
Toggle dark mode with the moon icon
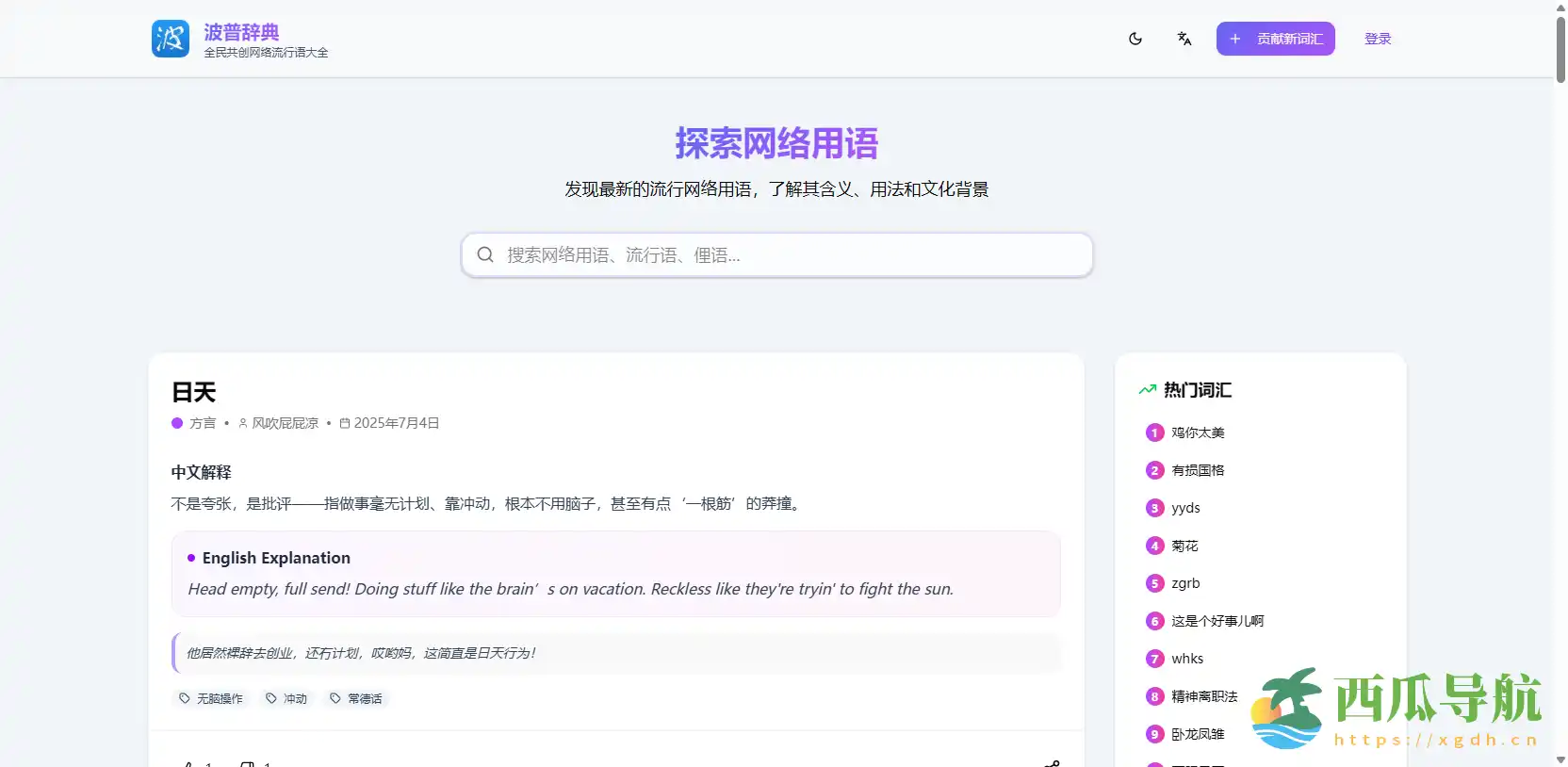pyautogui.click(x=1135, y=39)
